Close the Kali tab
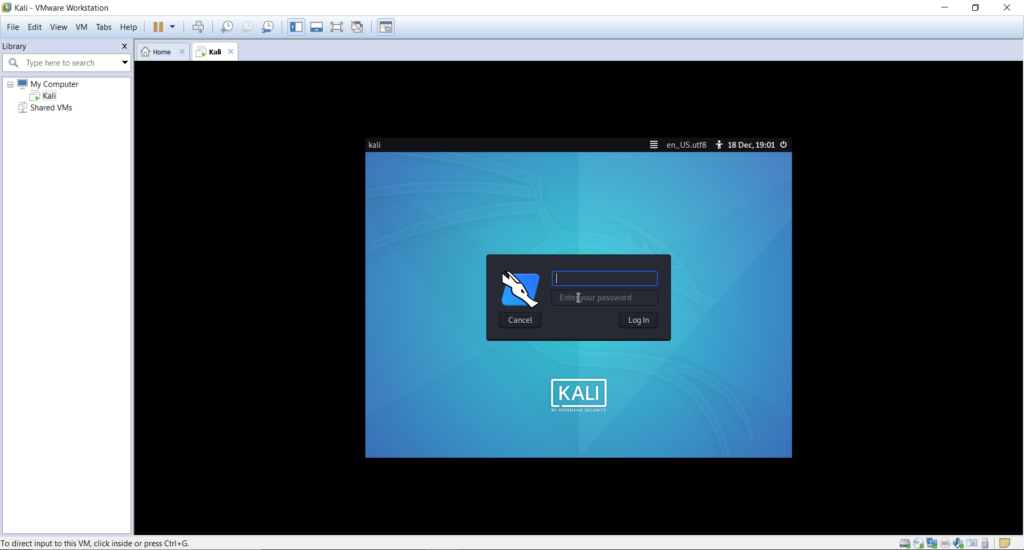Image resolution: width=1024 pixels, height=550 pixels. pos(231,52)
